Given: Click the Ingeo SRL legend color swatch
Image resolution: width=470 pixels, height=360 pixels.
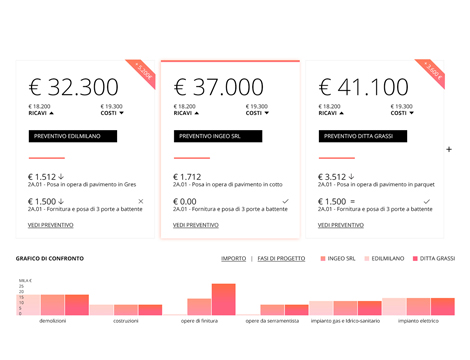Looking at the screenshot, I should tap(323, 259).
